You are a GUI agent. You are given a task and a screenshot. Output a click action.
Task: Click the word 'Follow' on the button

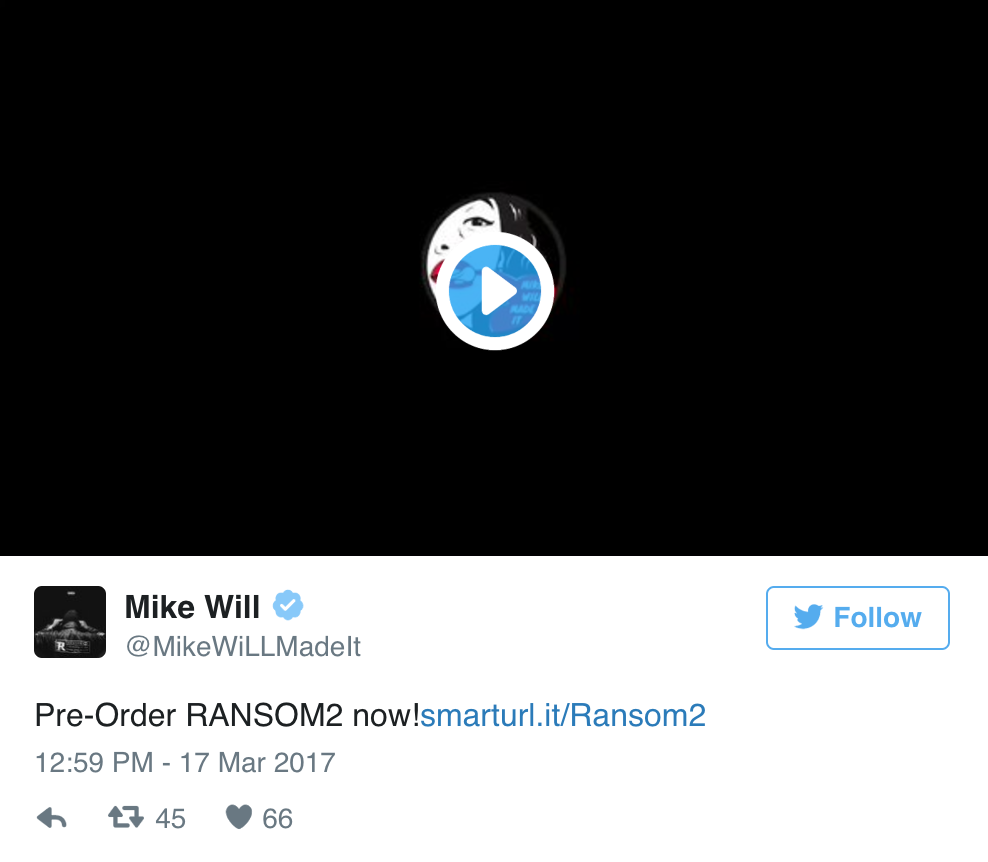(877, 618)
